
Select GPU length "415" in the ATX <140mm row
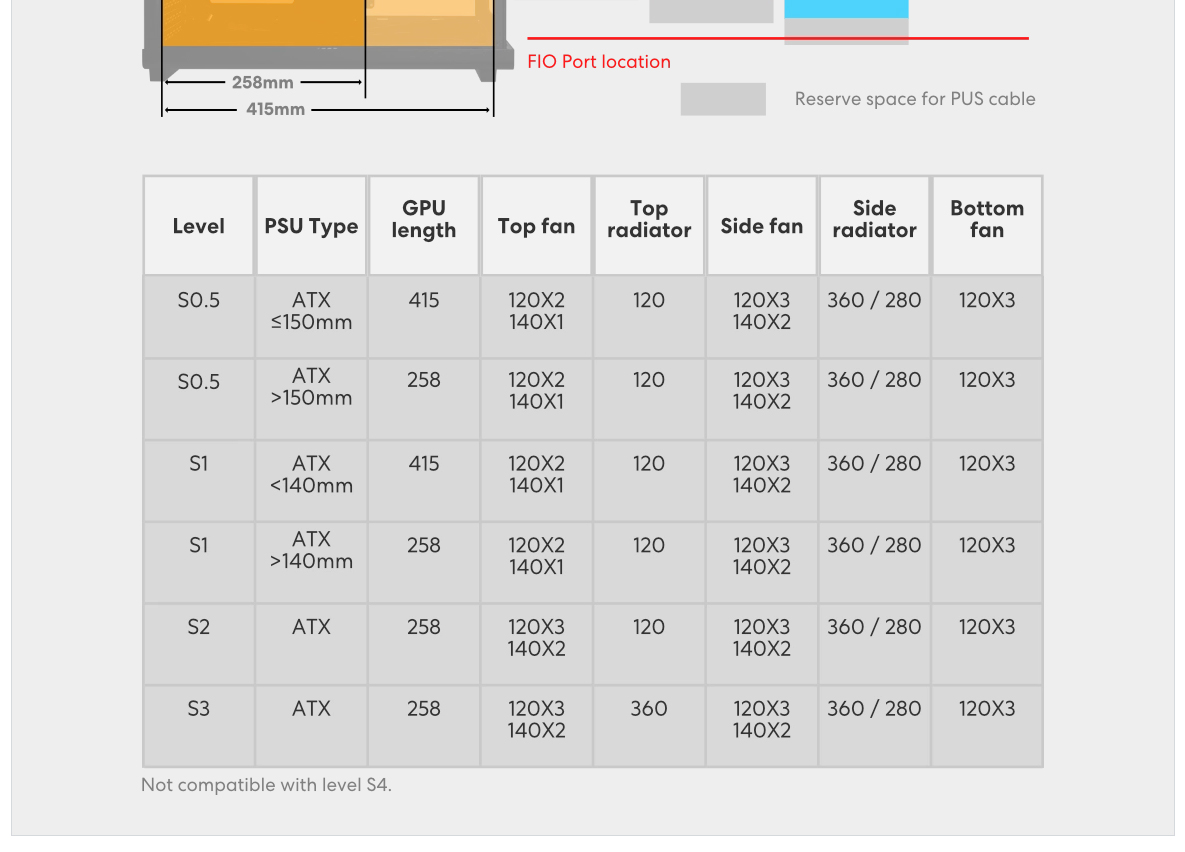coord(424,463)
